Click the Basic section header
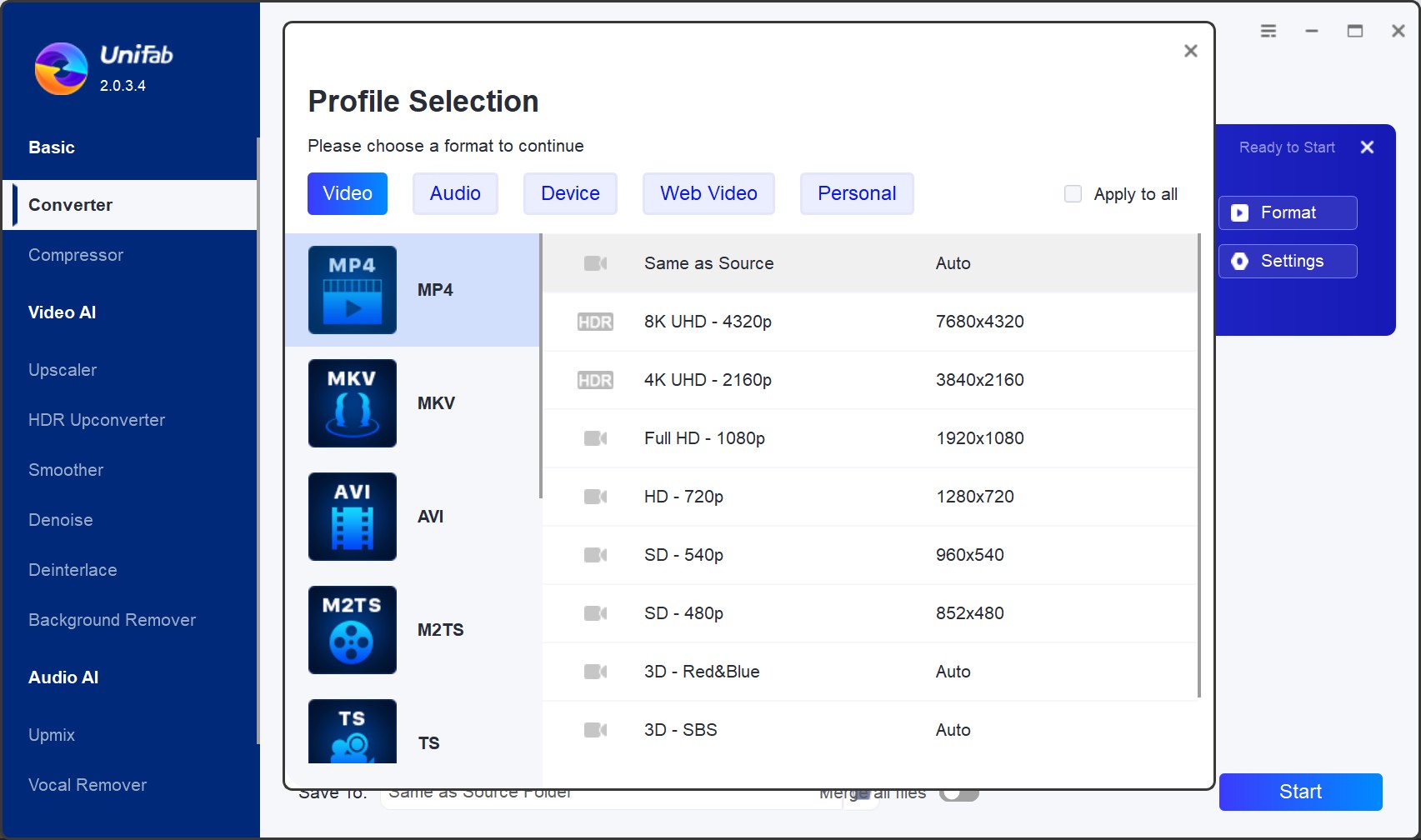This screenshot has height=840, width=1421. [52, 147]
